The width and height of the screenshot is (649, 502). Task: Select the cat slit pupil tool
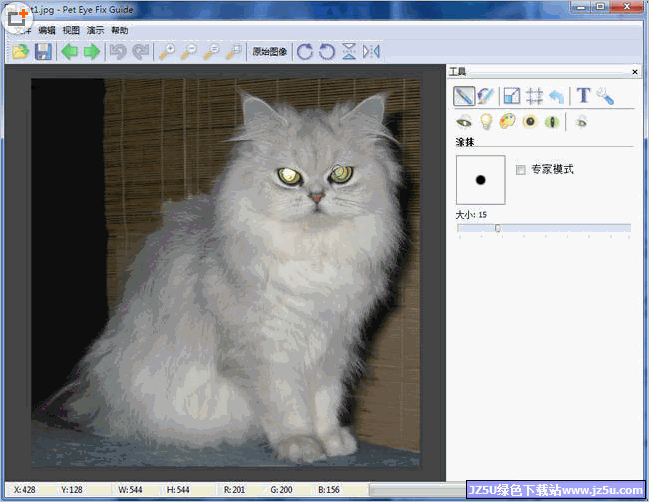click(x=551, y=122)
